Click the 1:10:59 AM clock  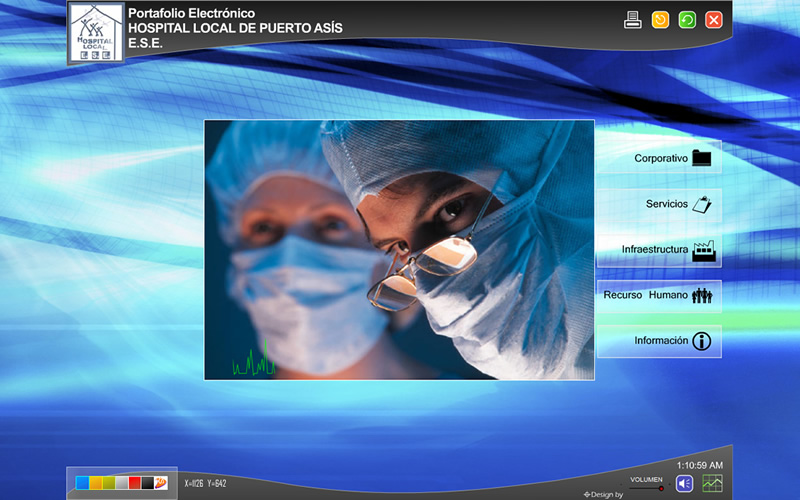pos(699,465)
